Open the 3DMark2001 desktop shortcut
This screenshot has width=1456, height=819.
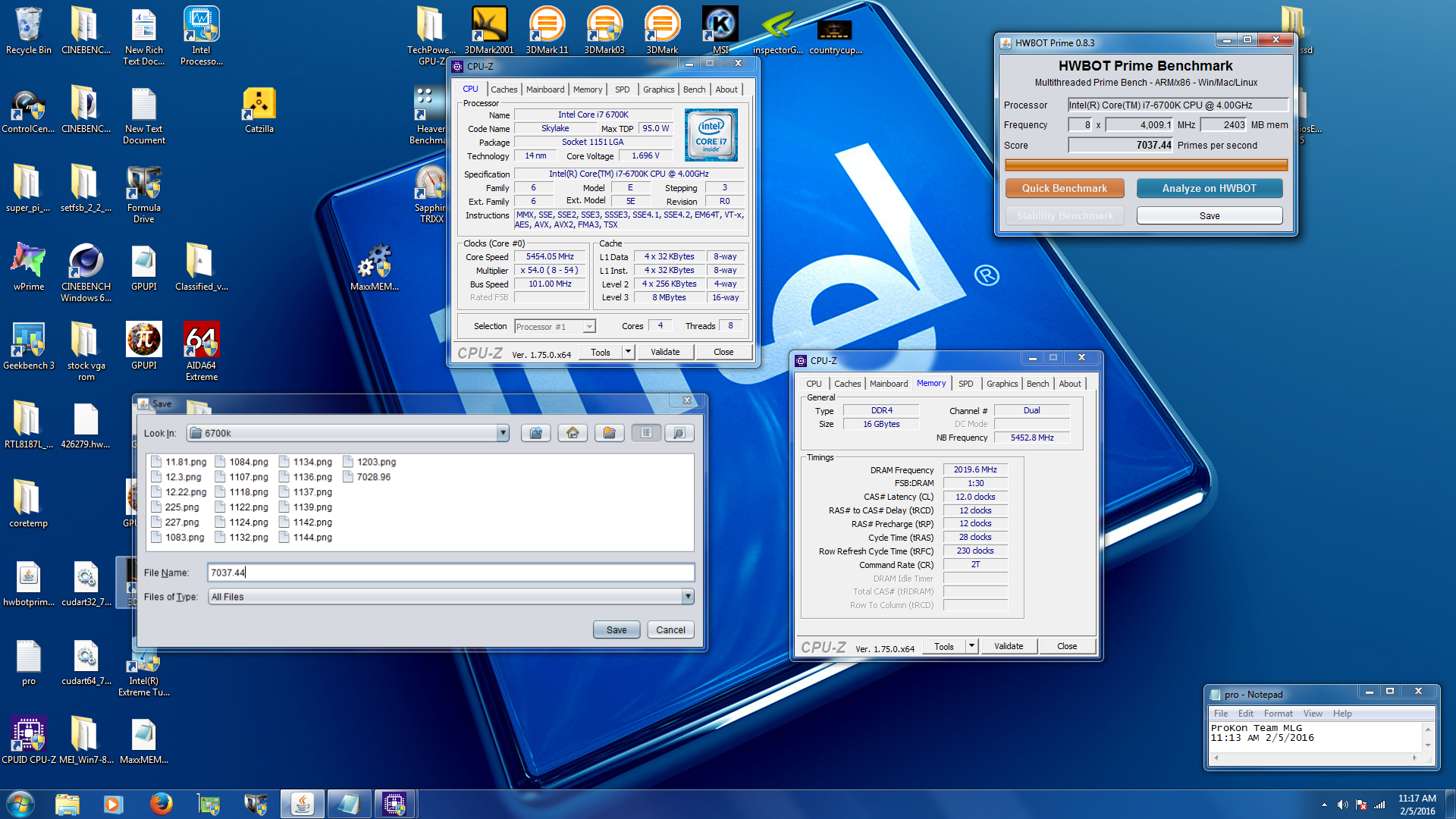[489, 30]
